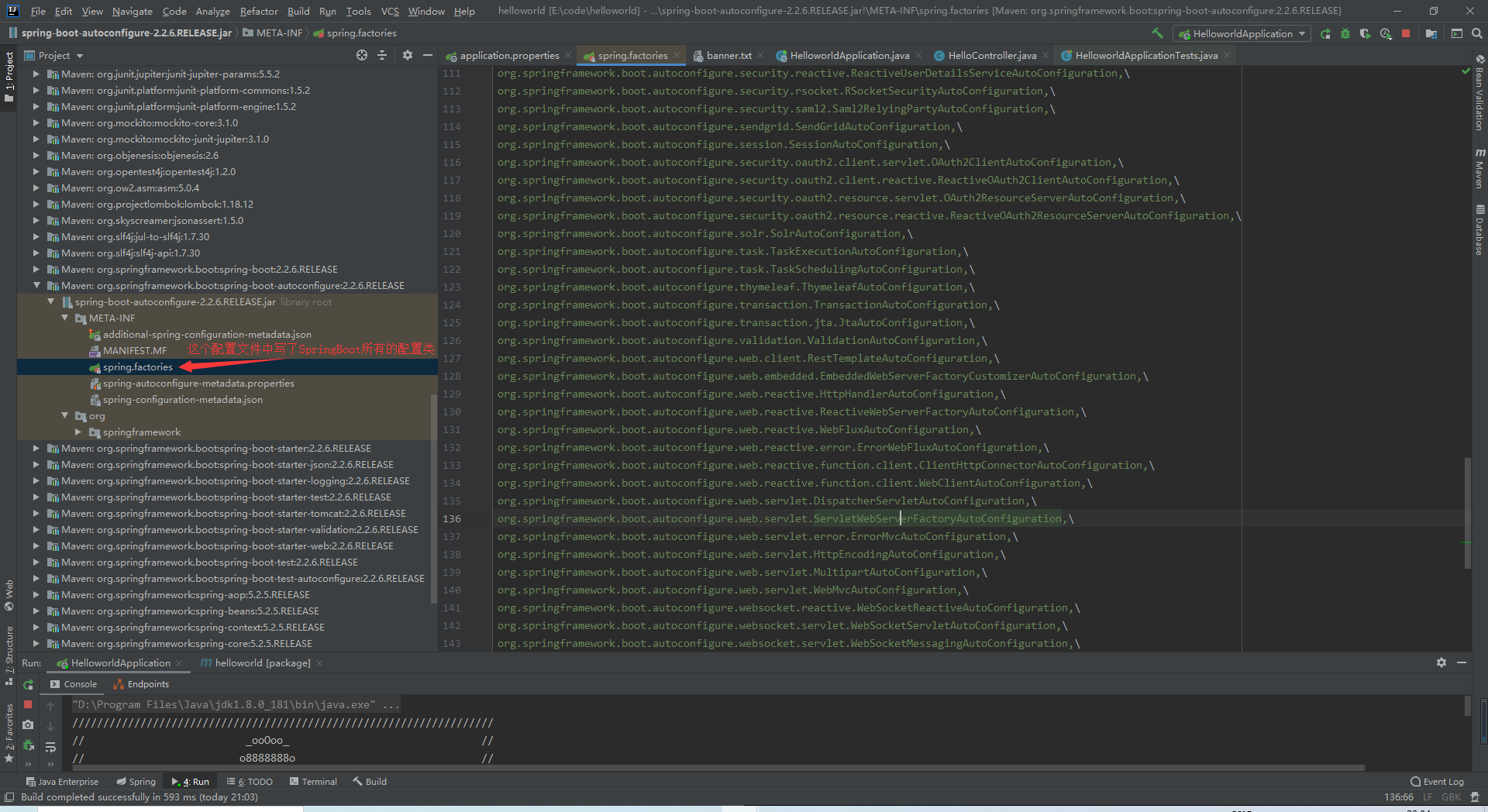The height and width of the screenshot is (812, 1488).
Task: Open the Endpoints tab in Run panel
Action: point(141,684)
